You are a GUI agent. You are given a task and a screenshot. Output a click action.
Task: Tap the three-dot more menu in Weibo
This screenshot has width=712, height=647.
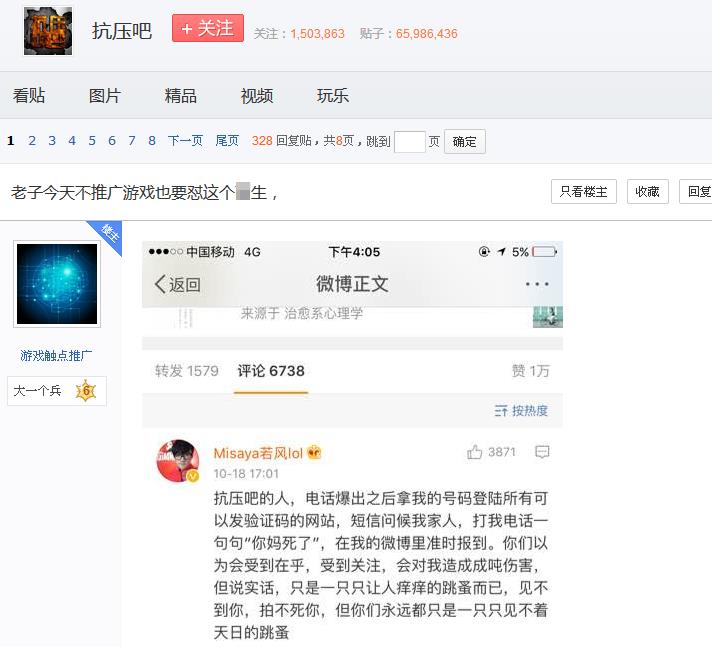pos(537,284)
